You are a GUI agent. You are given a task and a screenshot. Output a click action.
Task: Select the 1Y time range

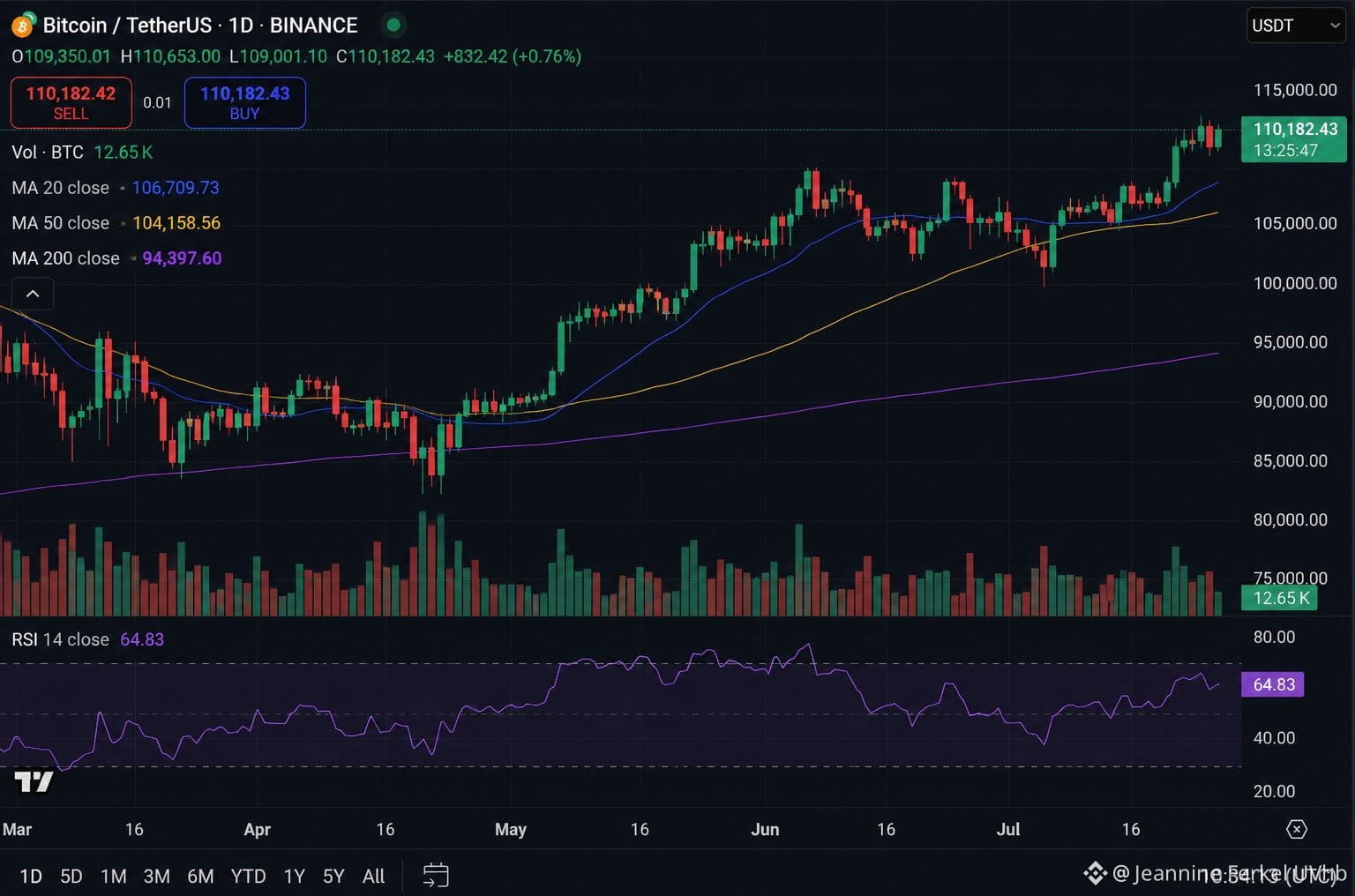tap(294, 876)
